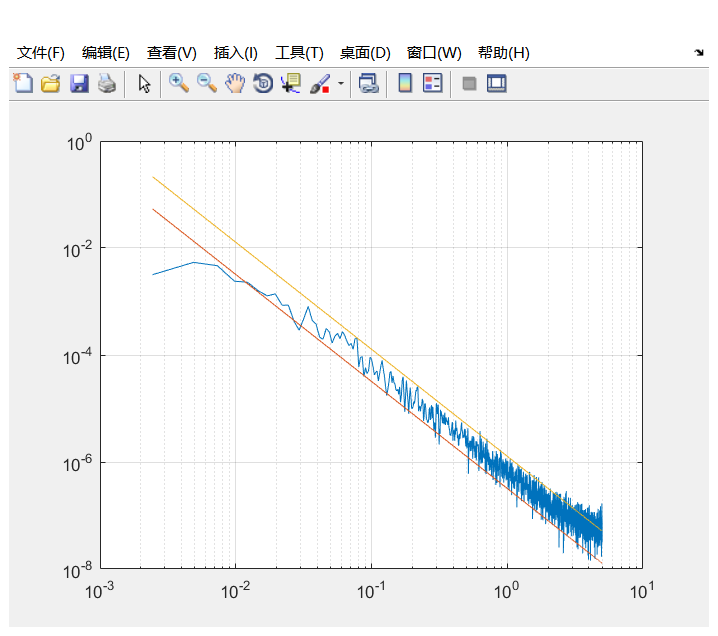The image size is (718, 636).
Task: Toggle the Edit Plot arrow tool
Action: pyautogui.click(x=144, y=84)
